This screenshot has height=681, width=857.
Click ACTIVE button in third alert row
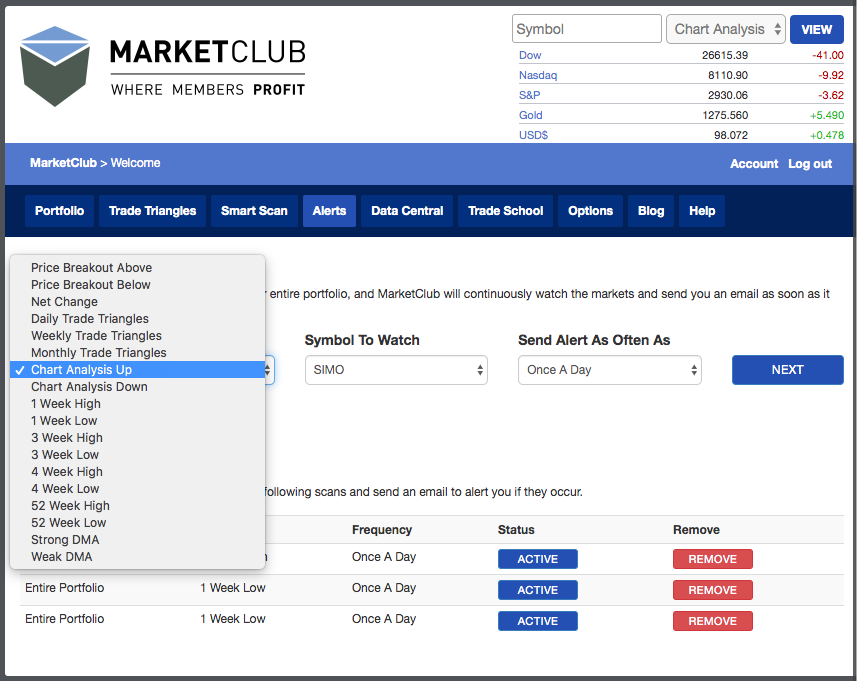click(x=538, y=621)
